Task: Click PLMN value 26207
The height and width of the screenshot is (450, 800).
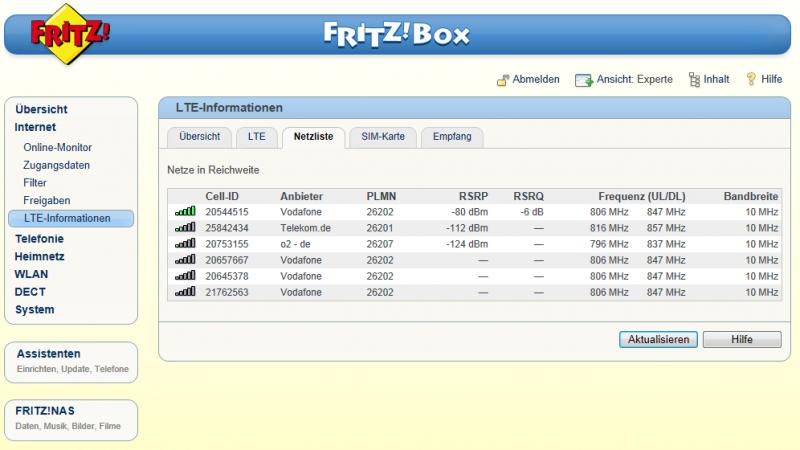Action: tap(380, 244)
